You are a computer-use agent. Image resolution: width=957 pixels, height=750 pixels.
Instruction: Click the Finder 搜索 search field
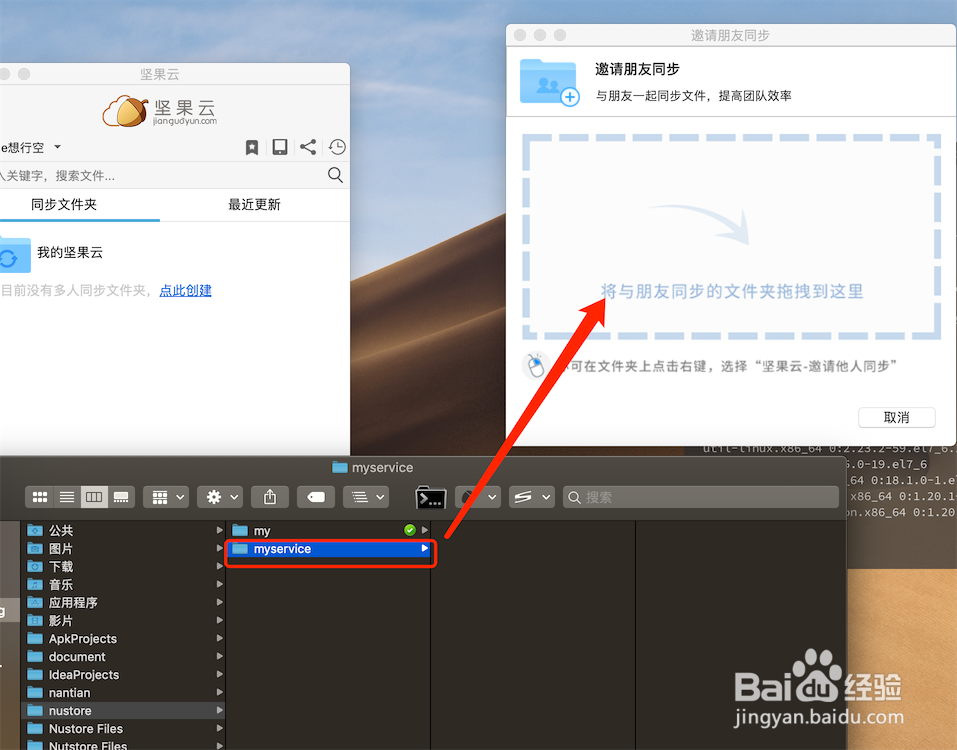tap(701, 497)
